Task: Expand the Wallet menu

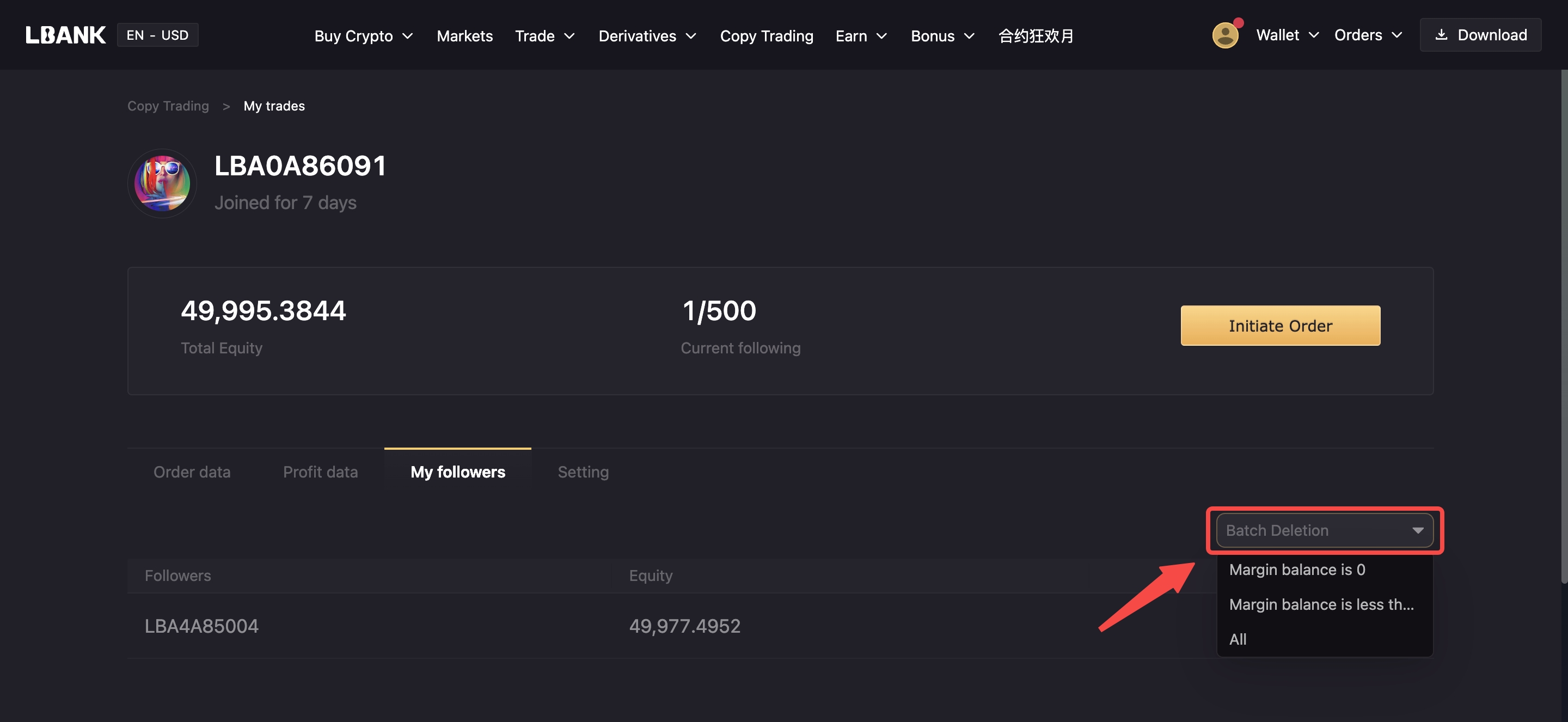Action: pyautogui.click(x=1288, y=35)
